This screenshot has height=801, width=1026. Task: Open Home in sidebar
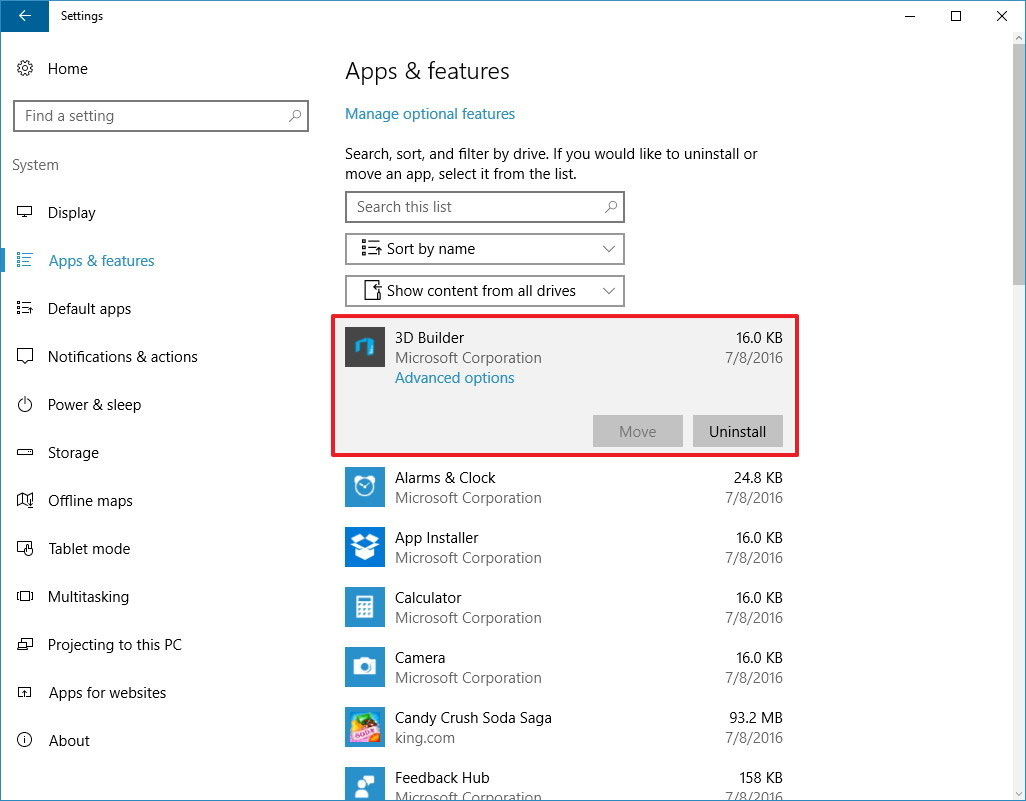point(67,69)
